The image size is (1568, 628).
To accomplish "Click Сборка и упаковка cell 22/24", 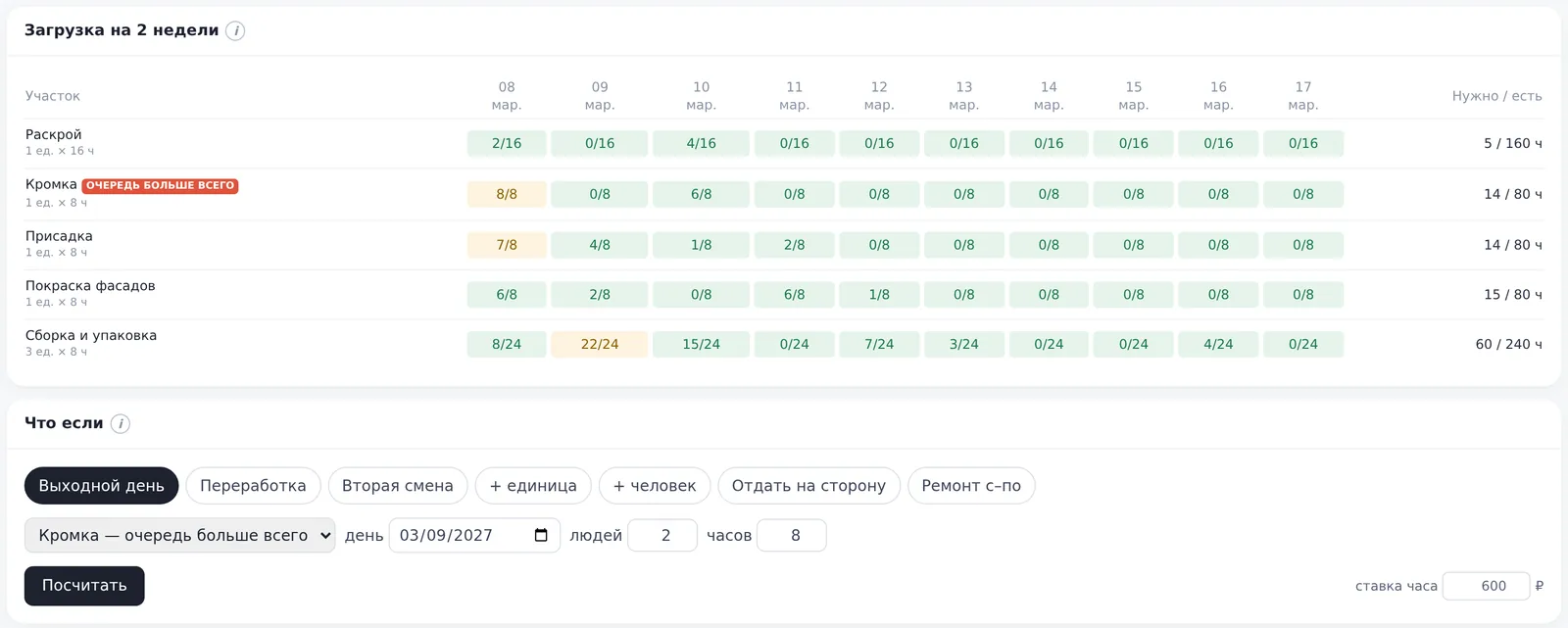I will tap(600, 344).
